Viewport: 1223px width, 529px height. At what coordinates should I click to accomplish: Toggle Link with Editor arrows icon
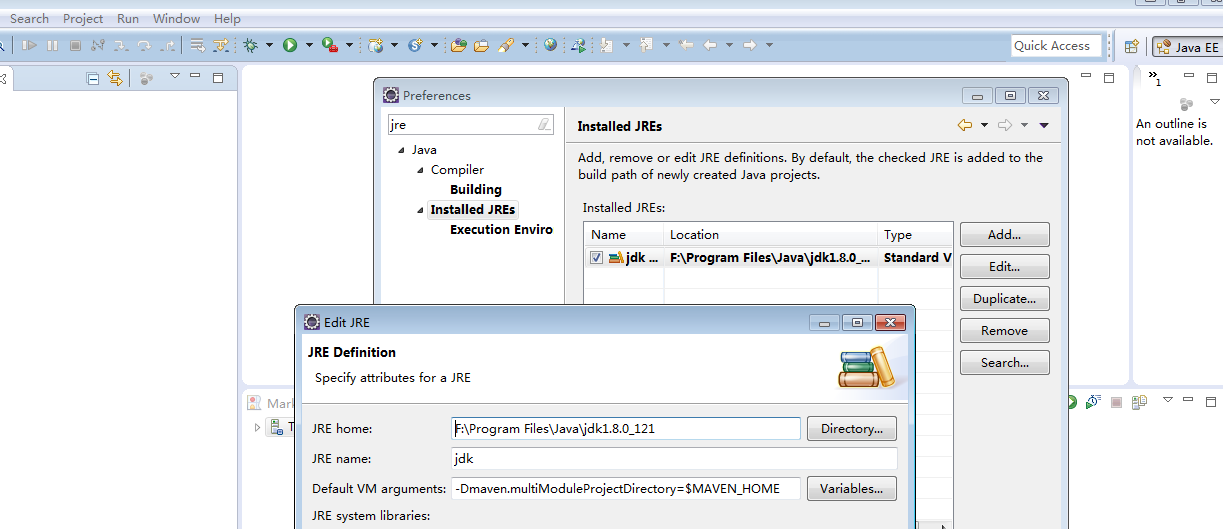click(x=115, y=78)
